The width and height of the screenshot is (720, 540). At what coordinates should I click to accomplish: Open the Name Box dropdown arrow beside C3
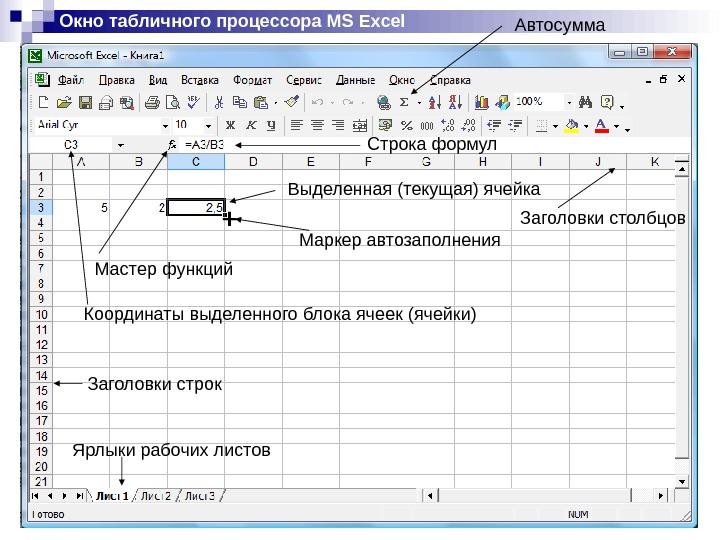tap(120, 146)
